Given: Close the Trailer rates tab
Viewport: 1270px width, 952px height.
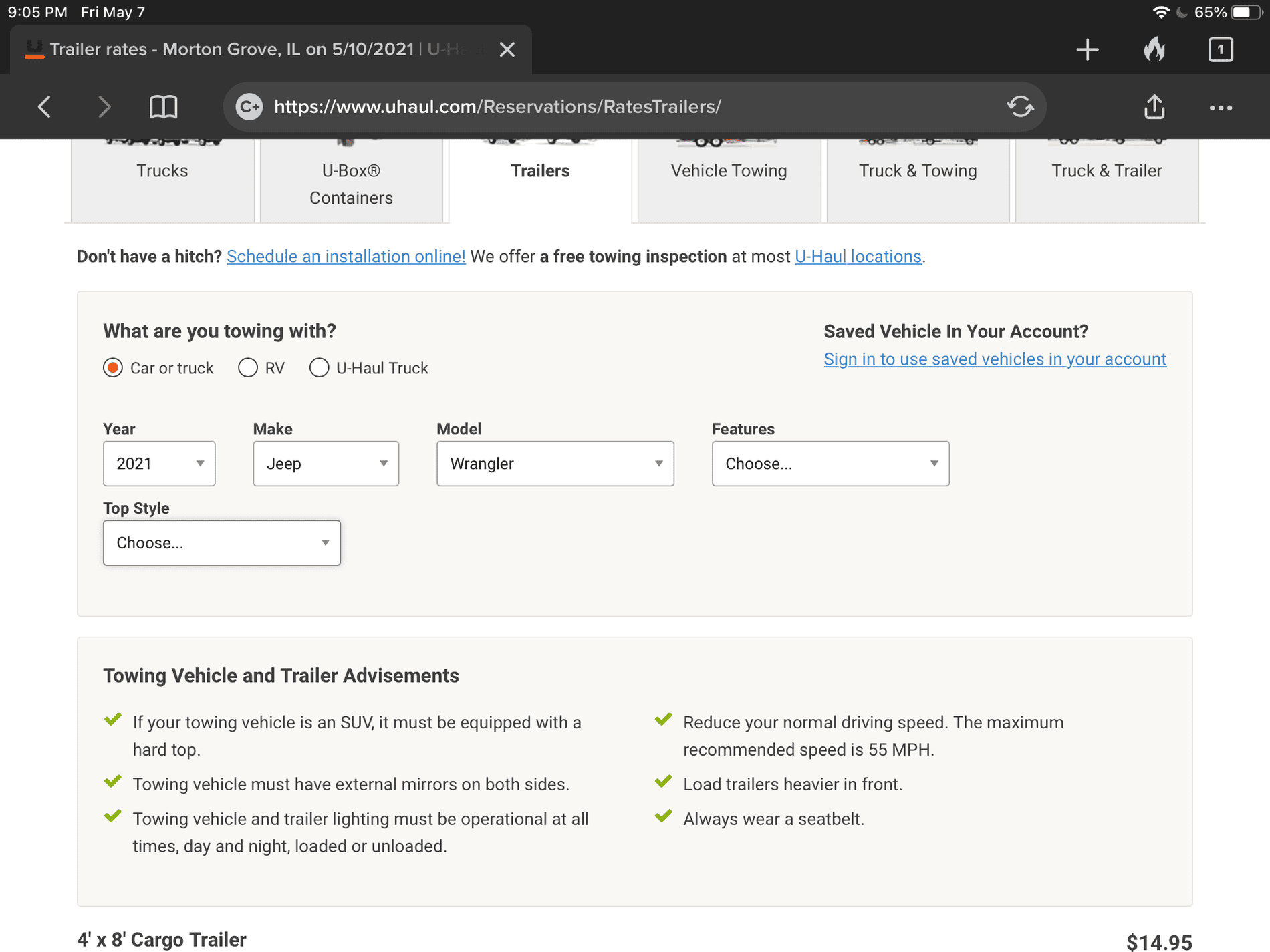Looking at the screenshot, I should click(x=507, y=49).
